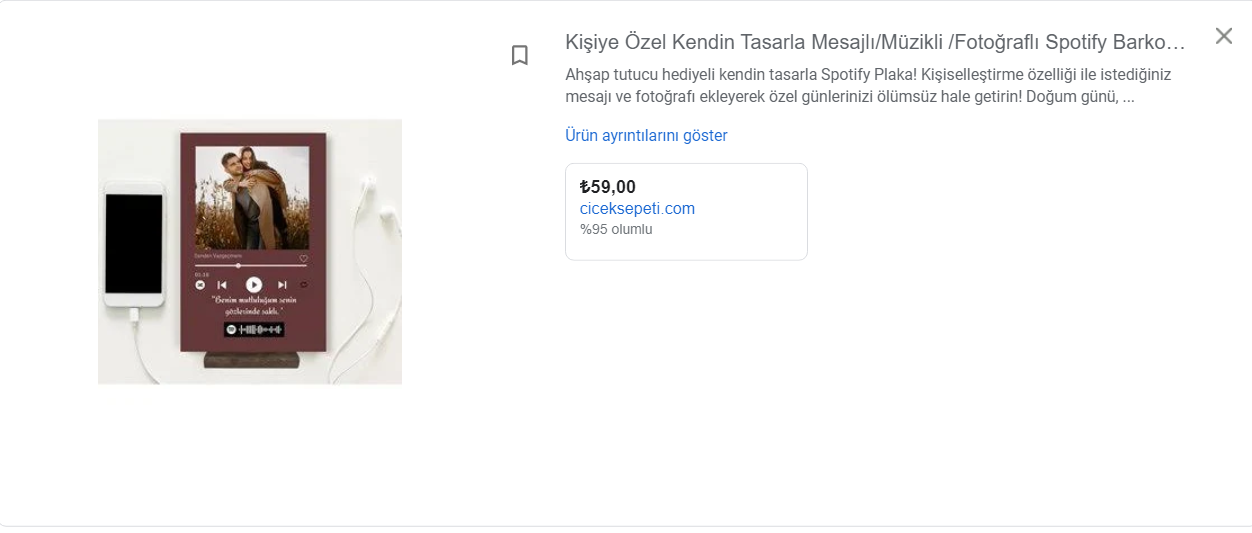
Task: Select the ₺59,00 price in the offer card
Action: coord(607,186)
